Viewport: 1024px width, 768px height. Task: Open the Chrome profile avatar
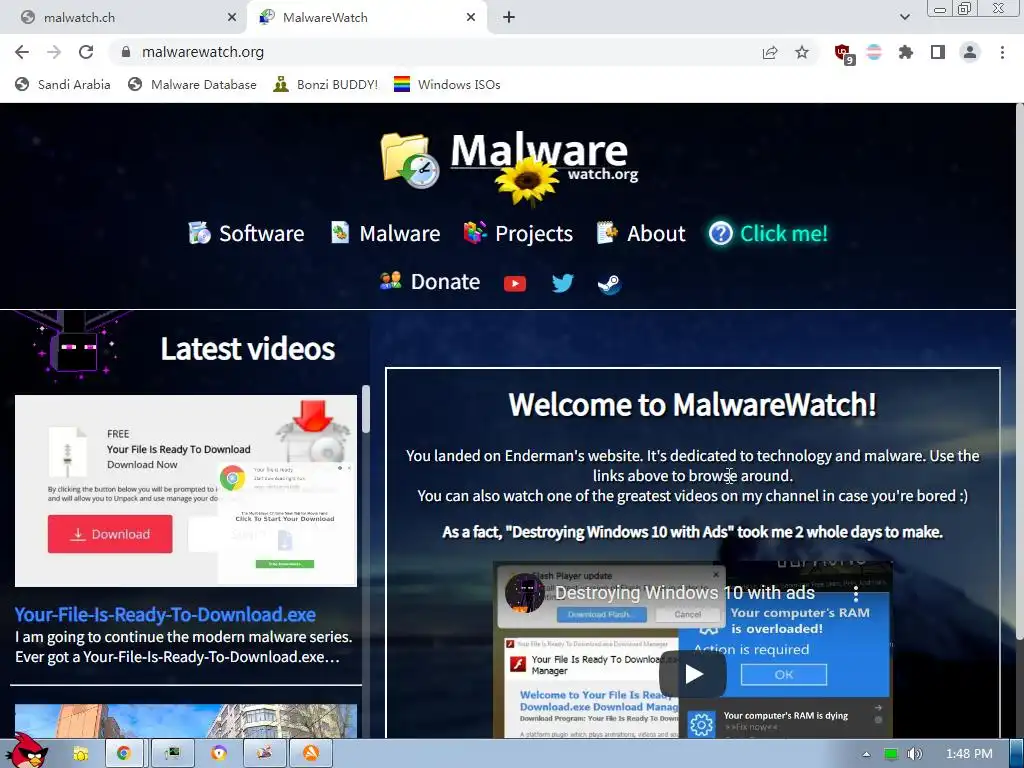(970, 52)
